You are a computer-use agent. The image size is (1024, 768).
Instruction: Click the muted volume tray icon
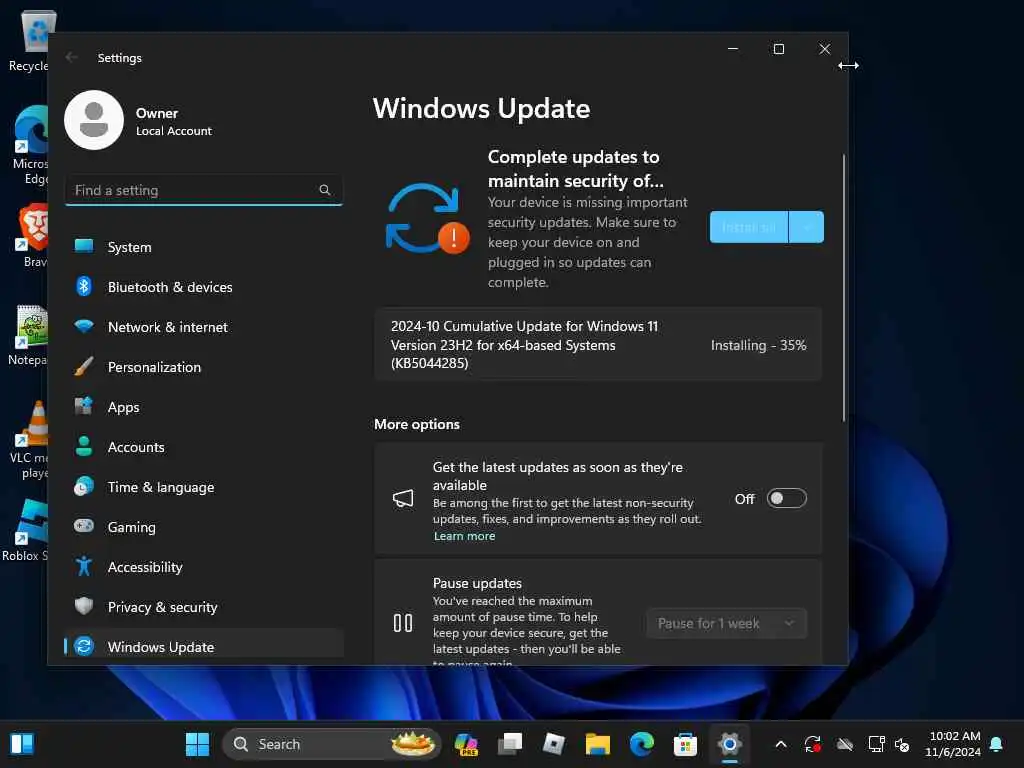coord(902,744)
